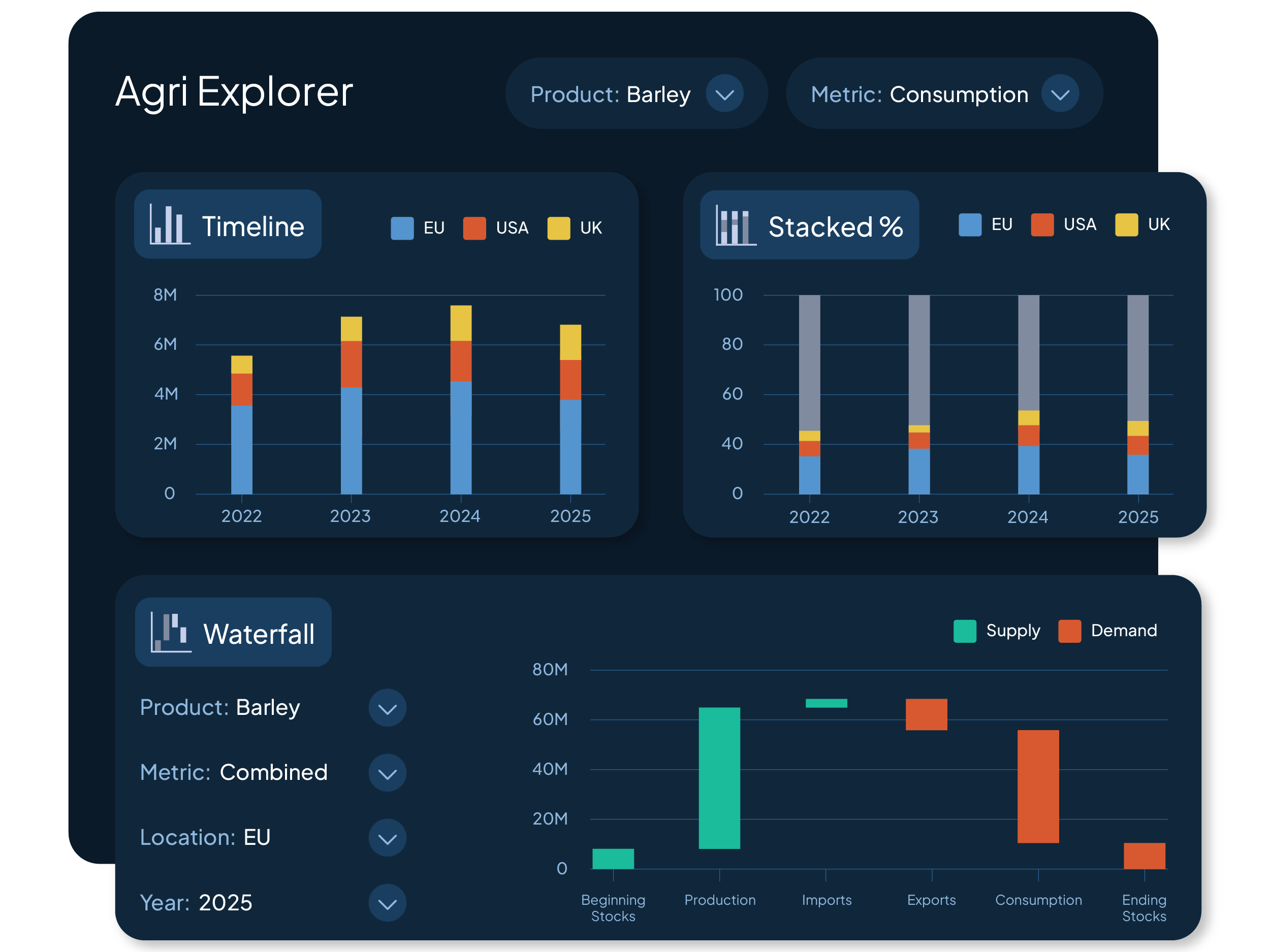1270x952 pixels.
Task: Expand the Metric: Combined dropdown
Action: pyautogui.click(x=388, y=773)
